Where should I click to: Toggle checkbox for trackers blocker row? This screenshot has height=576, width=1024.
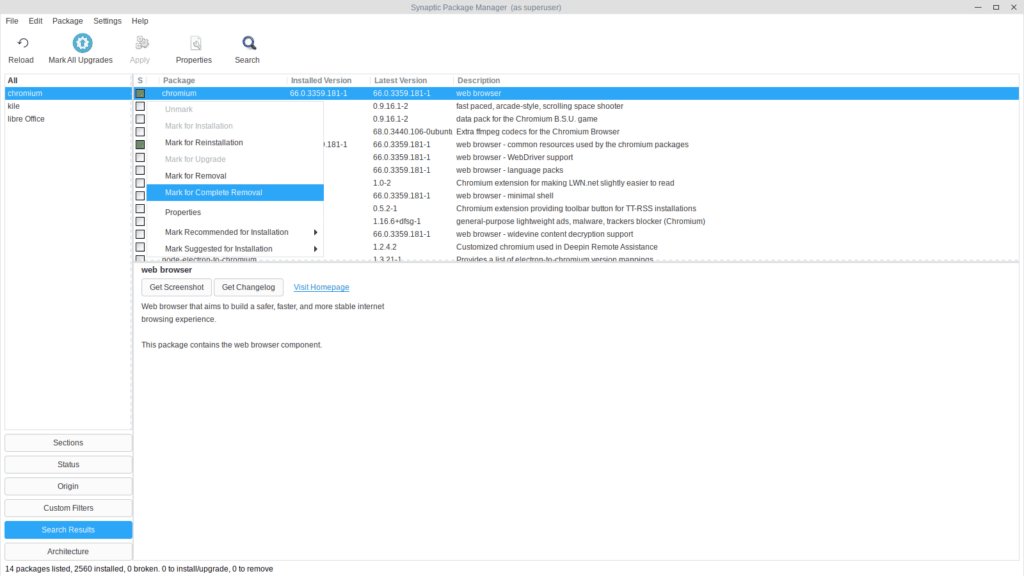coord(140,221)
